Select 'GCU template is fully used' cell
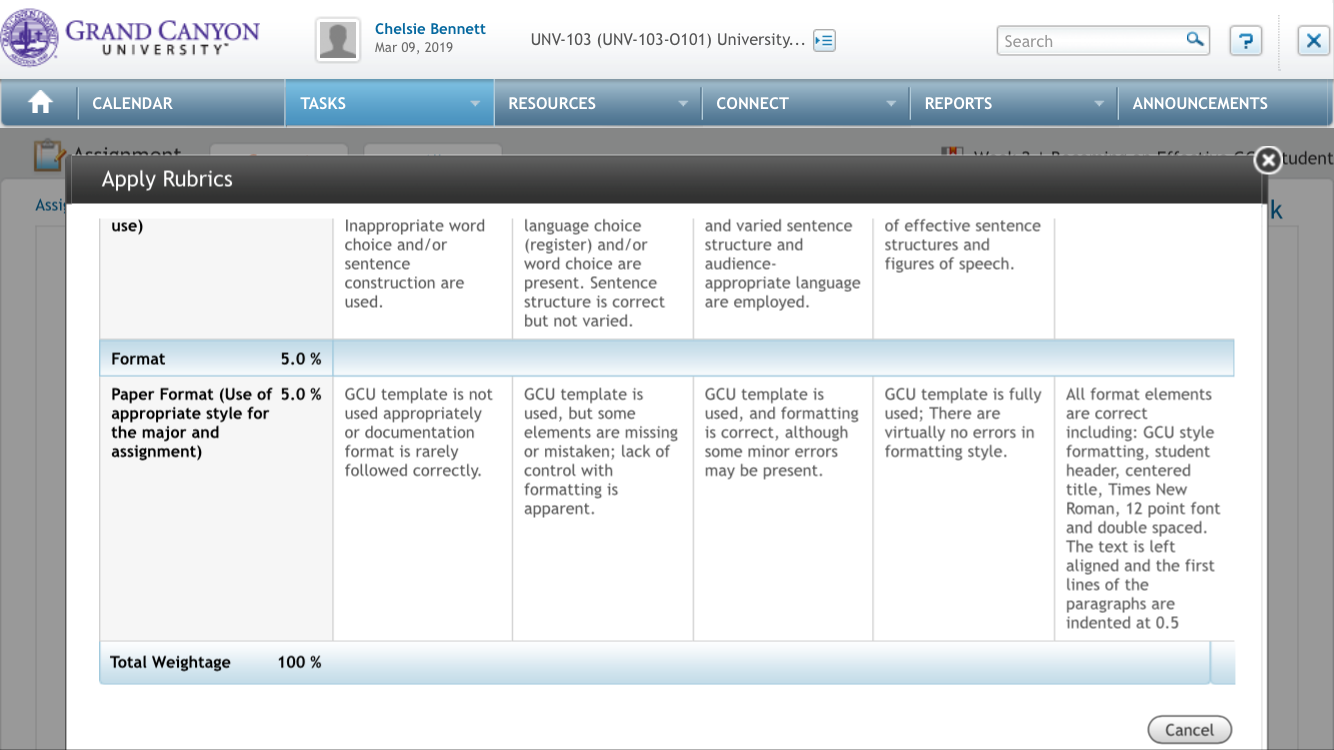The height and width of the screenshot is (750, 1334). click(x=963, y=508)
